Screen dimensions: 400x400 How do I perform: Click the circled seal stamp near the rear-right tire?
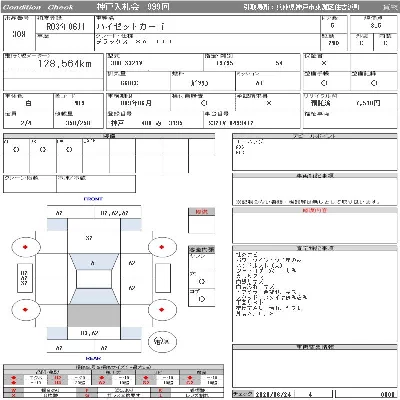click(x=162, y=341)
